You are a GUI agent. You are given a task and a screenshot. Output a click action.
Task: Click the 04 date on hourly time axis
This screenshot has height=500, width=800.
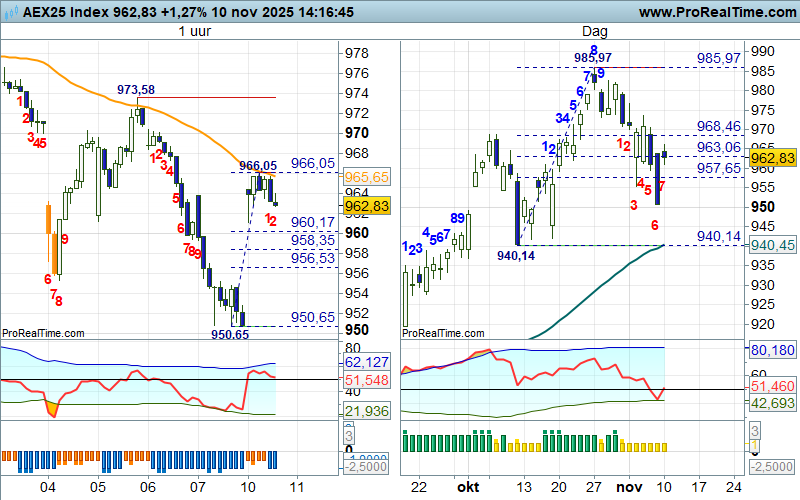pos(47,487)
